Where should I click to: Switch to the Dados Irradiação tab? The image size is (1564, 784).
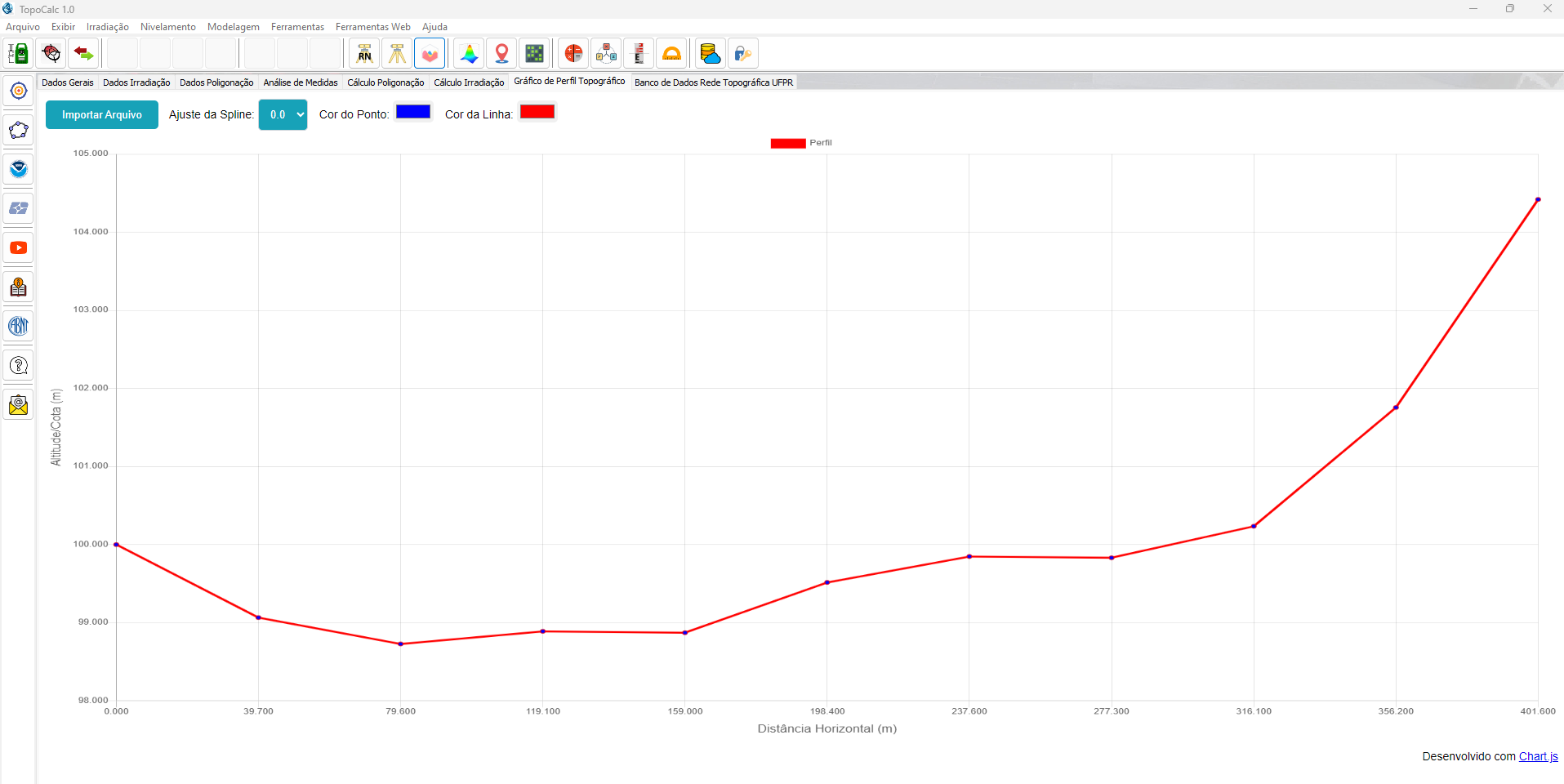(136, 82)
